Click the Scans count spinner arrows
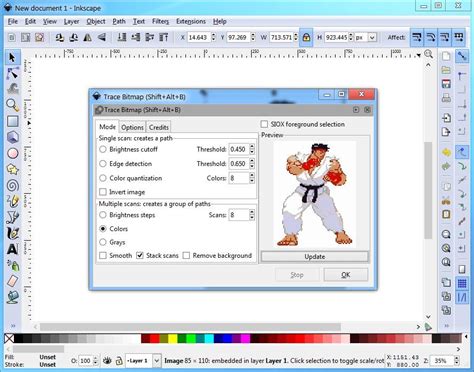The width and height of the screenshot is (474, 372). pyautogui.click(x=252, y=215)
